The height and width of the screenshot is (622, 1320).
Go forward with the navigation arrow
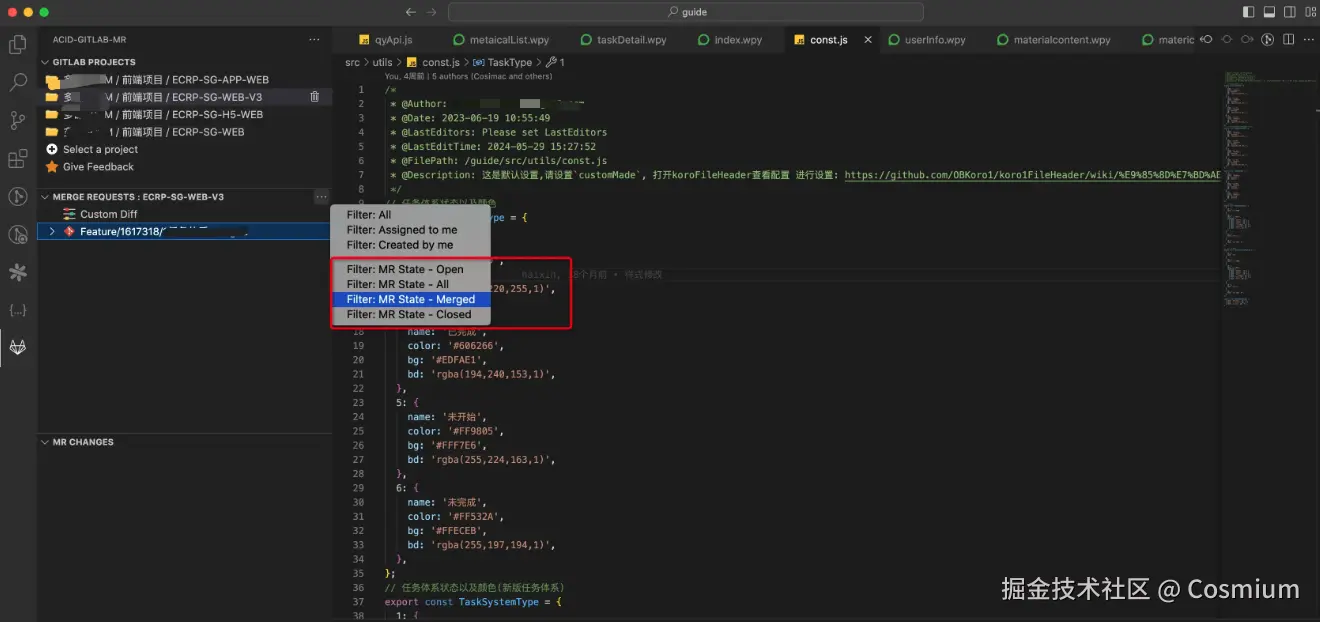[x=431, y=12]
